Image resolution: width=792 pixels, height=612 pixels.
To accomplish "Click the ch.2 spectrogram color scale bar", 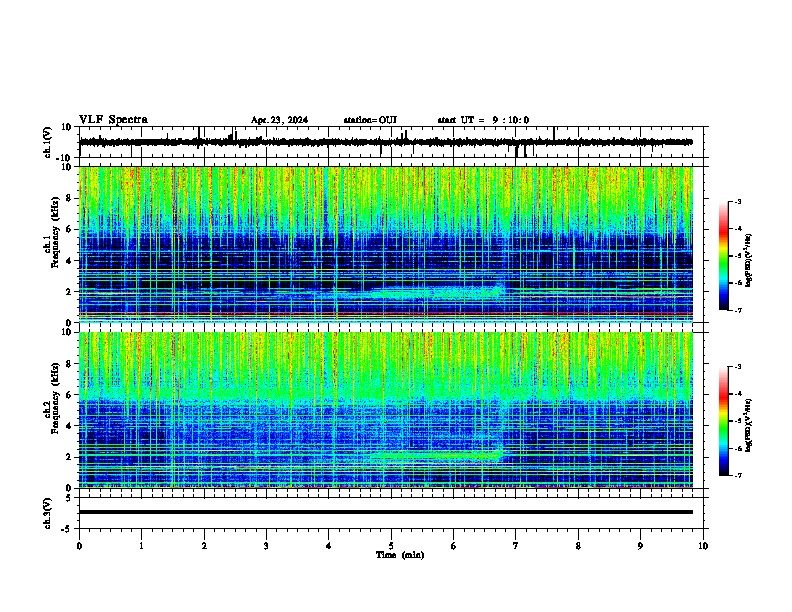I will click(724, 421).
